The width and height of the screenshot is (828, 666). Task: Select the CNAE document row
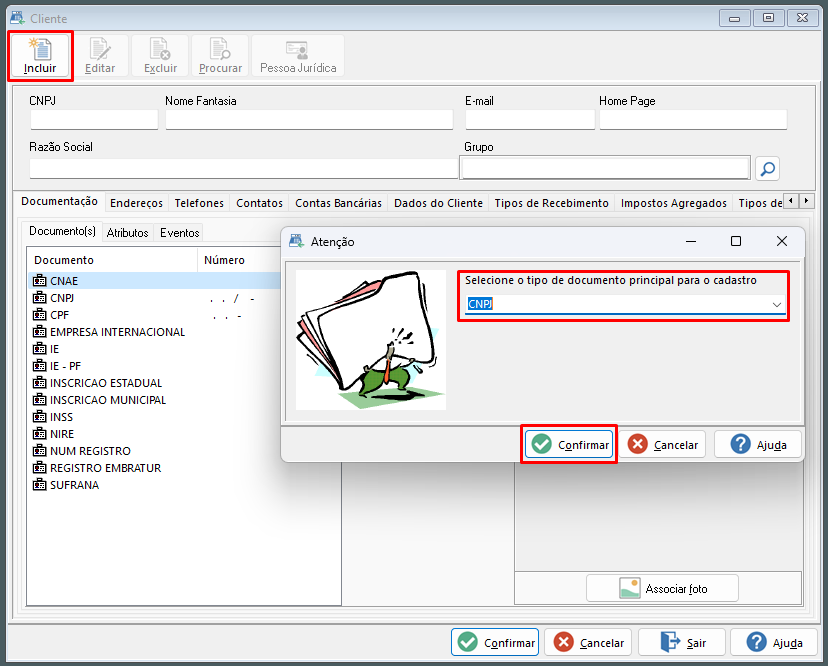click(x=154, y=281)
